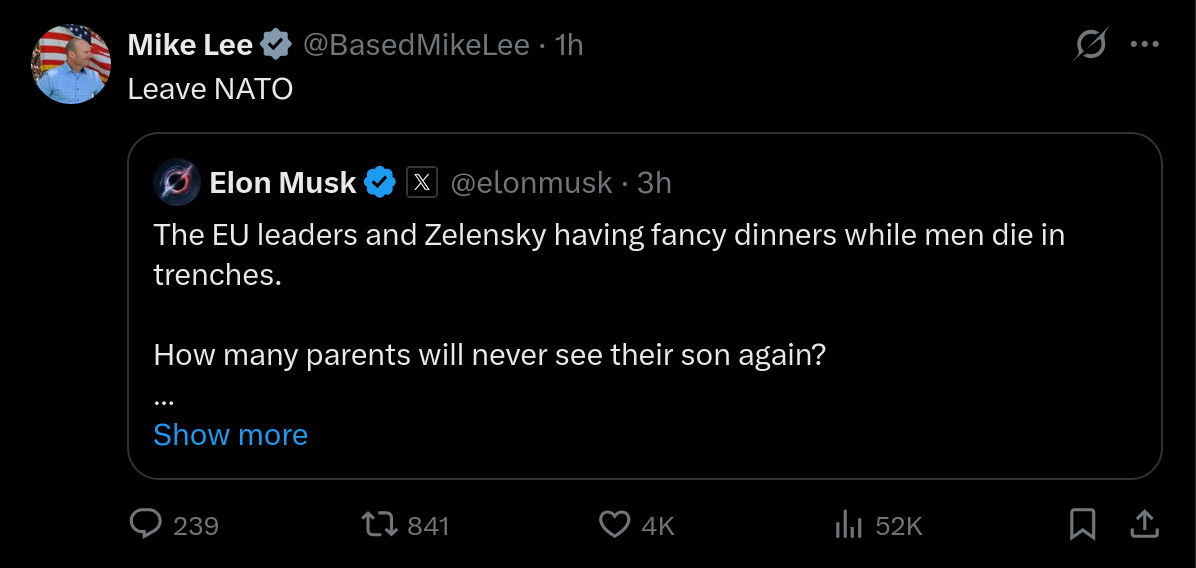
Task: Like the post with the heart icon
Action: pos(614,525)
